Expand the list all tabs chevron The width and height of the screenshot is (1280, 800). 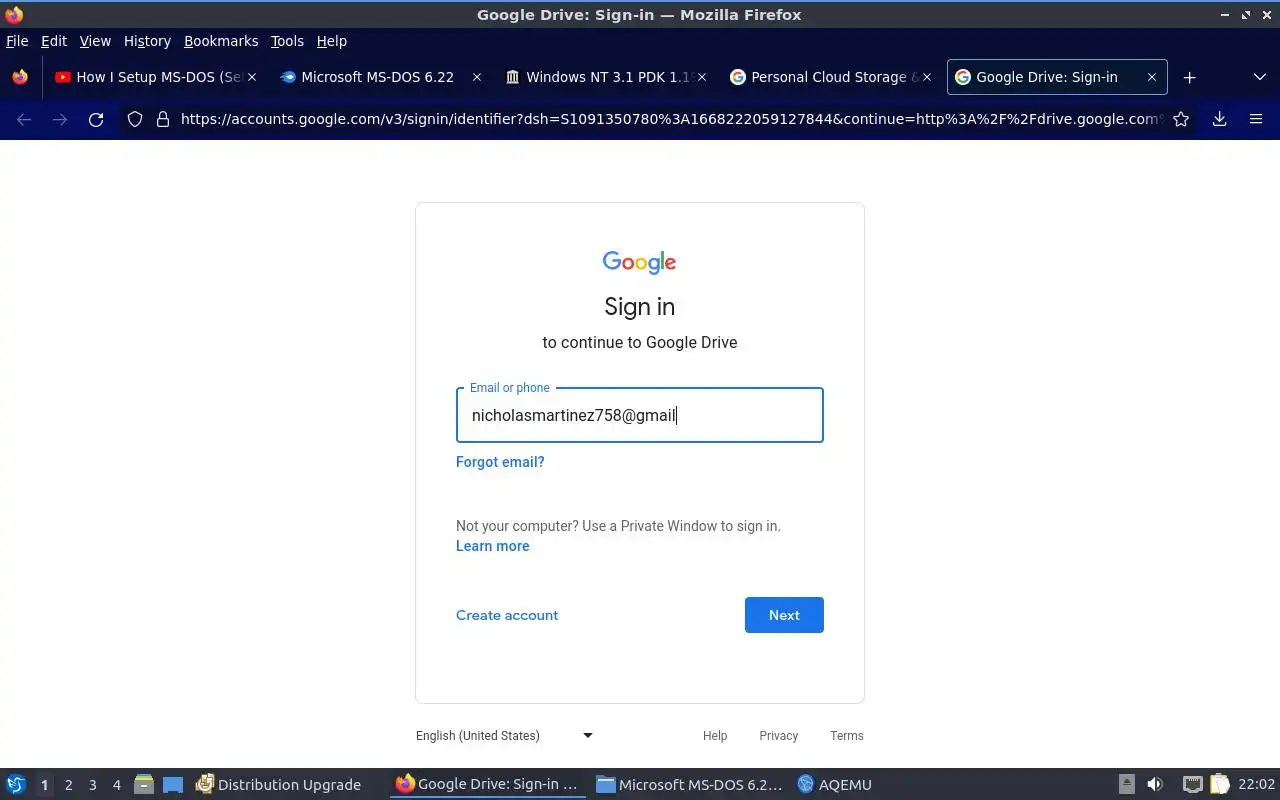[x=1259, y=77]
